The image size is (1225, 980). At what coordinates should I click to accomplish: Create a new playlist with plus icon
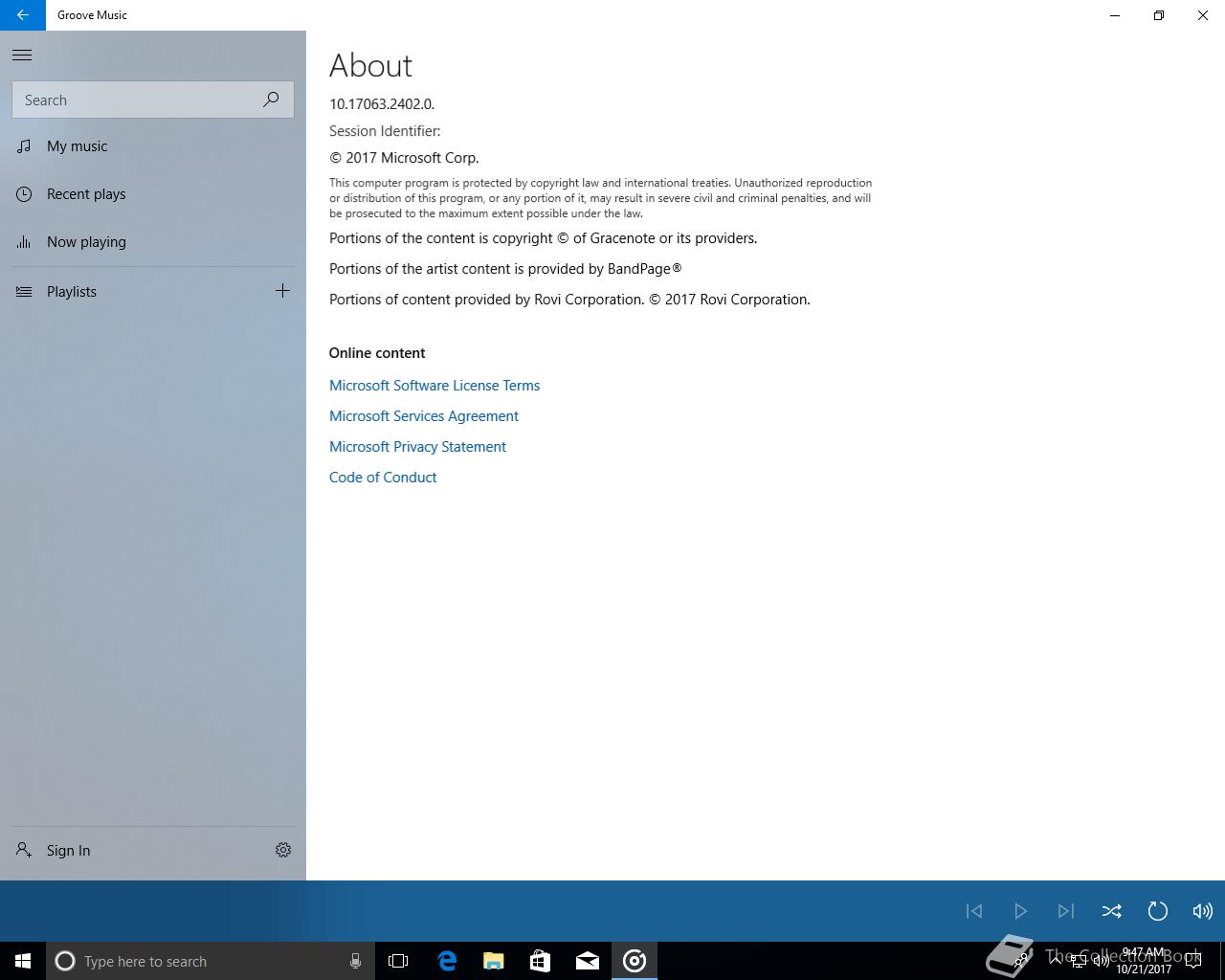[x=282, y=291]
